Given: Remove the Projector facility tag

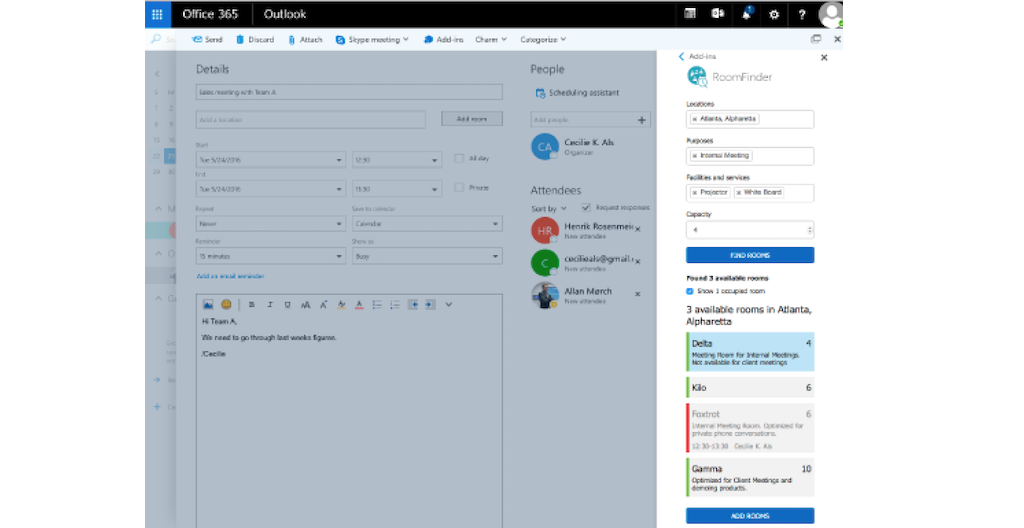Looking at the screenshot, I should pyautogui.click(x=694, y=193).
